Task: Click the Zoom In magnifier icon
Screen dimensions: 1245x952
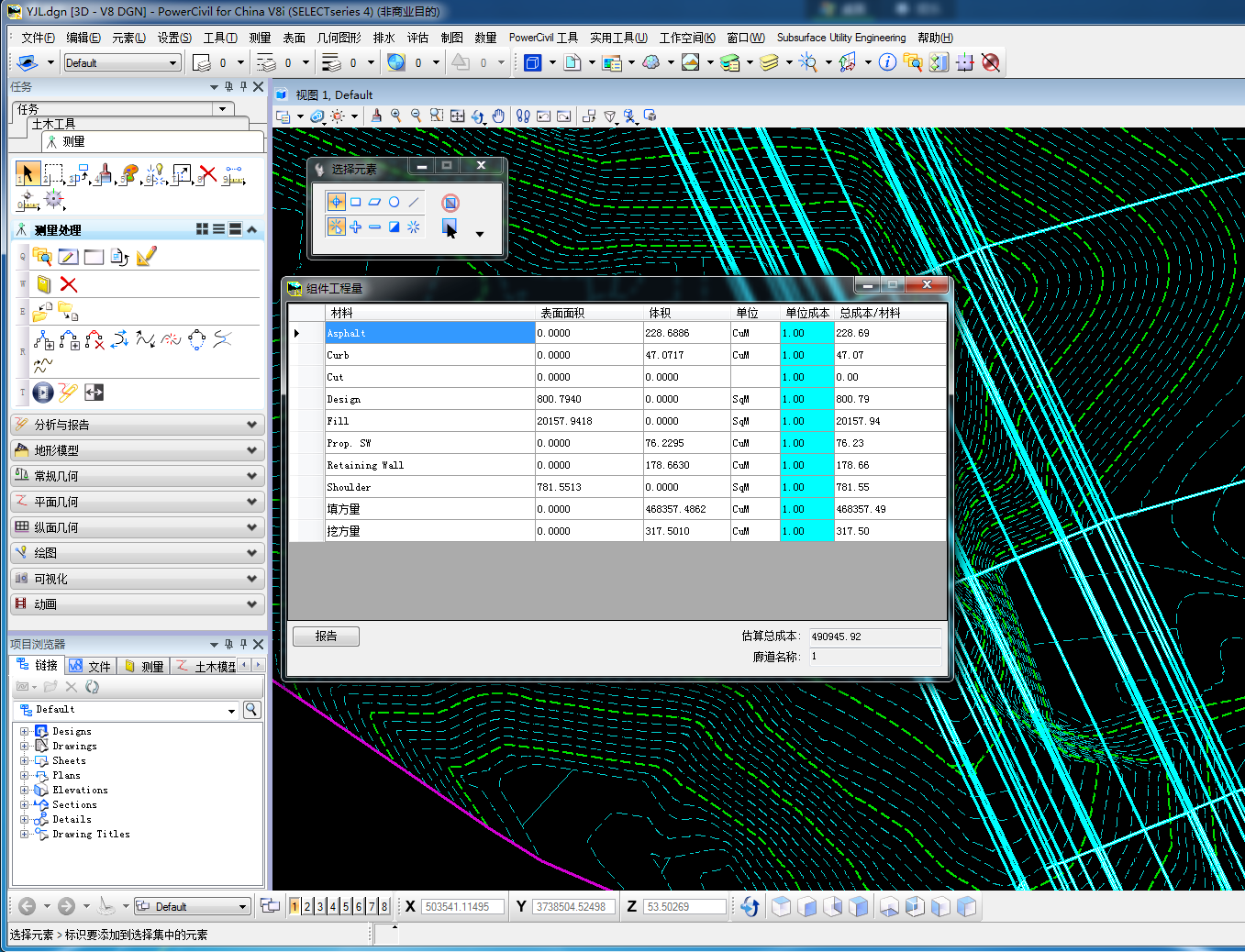Action: point(396,116)
